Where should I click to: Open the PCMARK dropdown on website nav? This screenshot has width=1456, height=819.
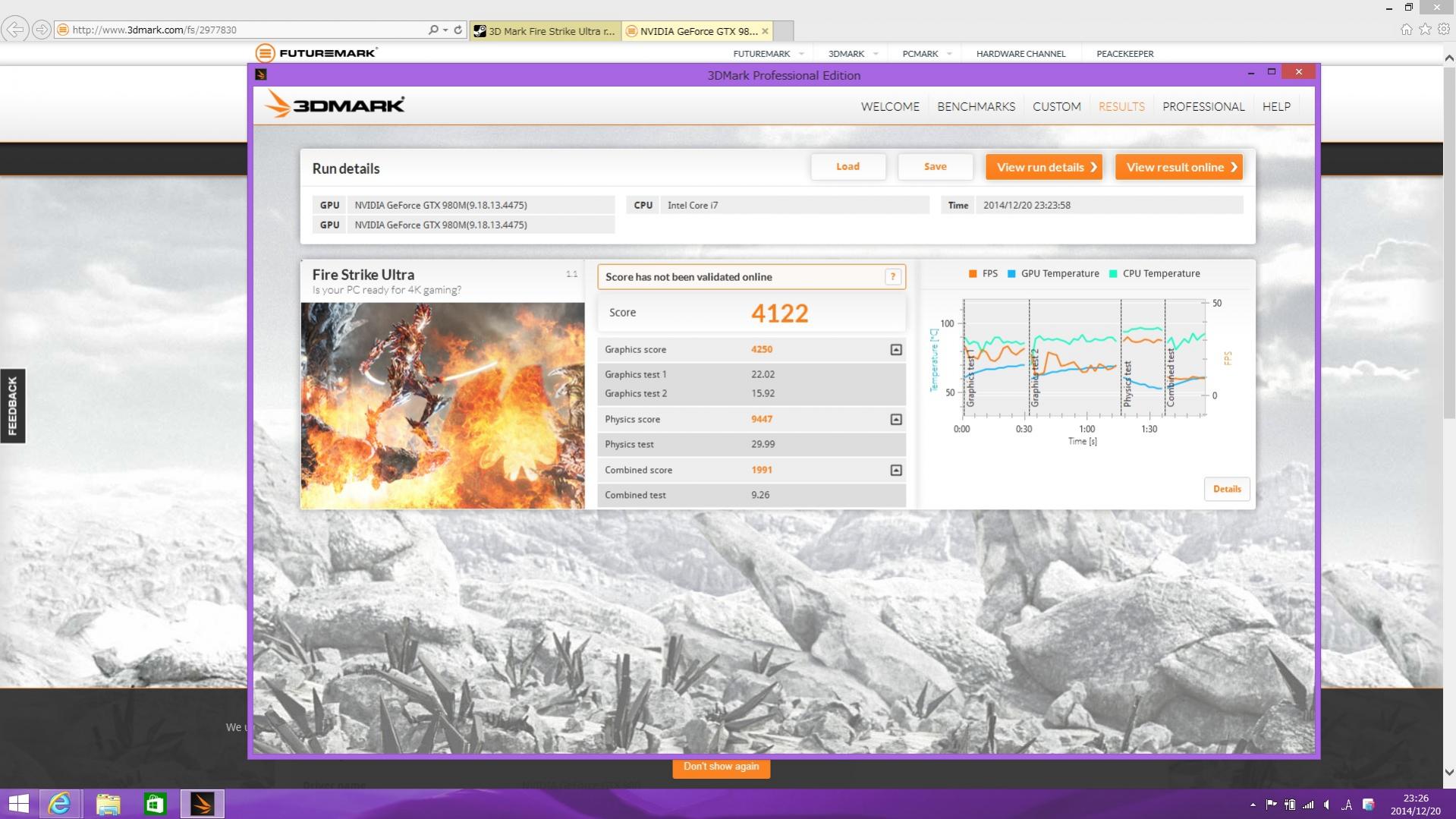click(x=926, y=54)
